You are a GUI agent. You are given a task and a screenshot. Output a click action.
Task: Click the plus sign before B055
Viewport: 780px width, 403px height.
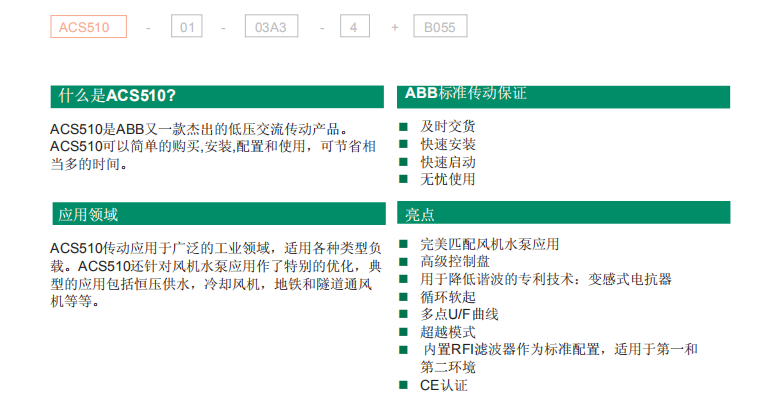pos(394,27)
